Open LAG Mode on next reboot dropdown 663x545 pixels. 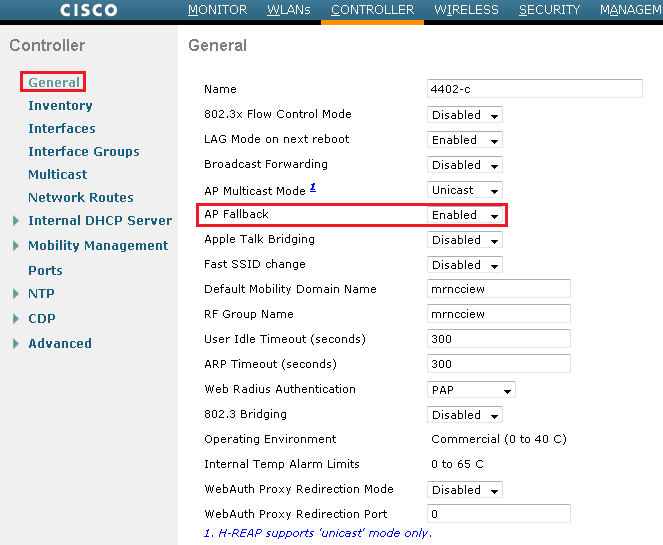(x=465, y=140)
